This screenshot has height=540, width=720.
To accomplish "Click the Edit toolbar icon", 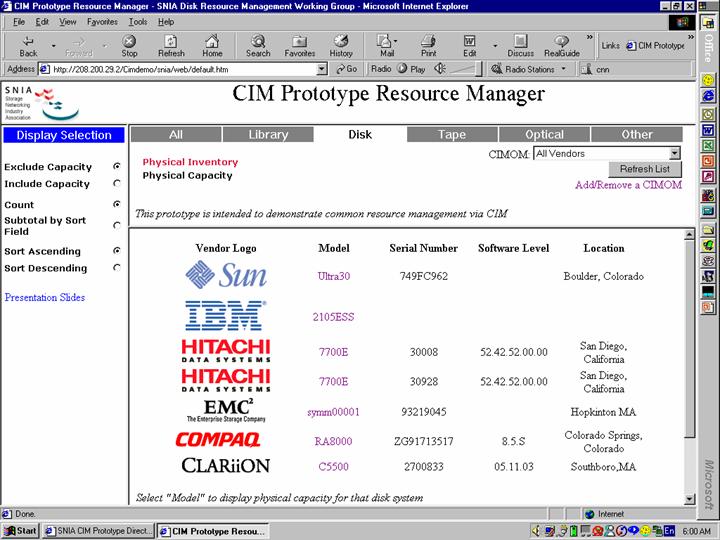I will tap(469, 46).
